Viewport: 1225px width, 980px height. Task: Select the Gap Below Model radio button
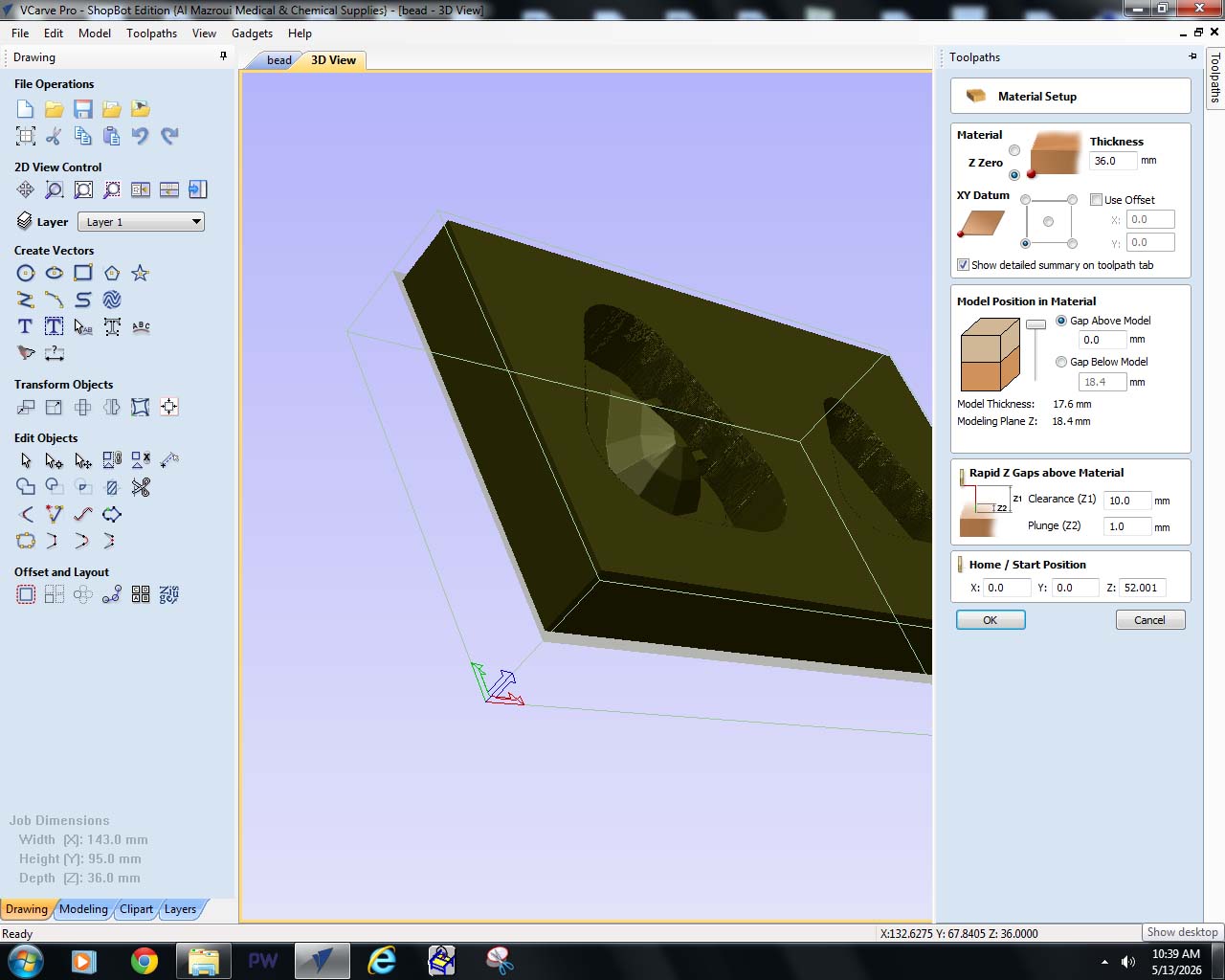(x=1061, y=362)
